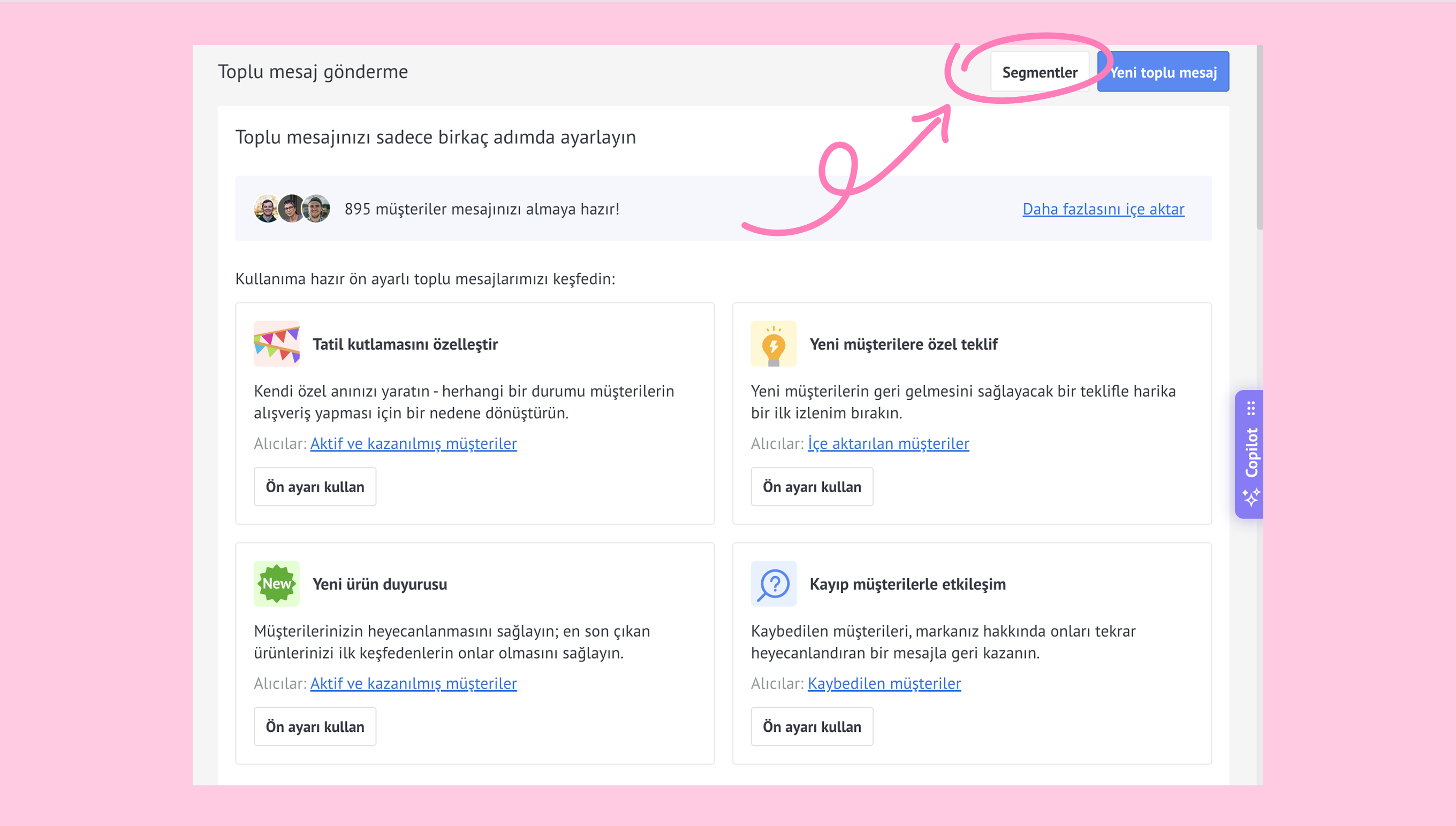Click the holiday bunting flags icon

(276, 344)
